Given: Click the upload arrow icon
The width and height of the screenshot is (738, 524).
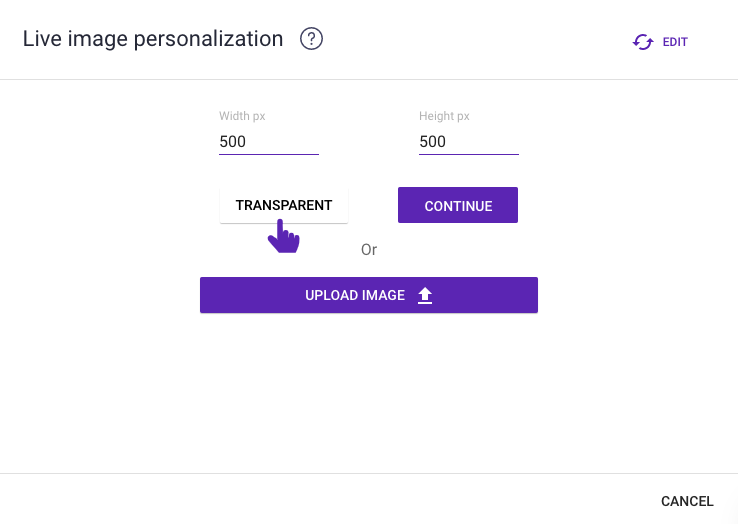Looking at the screenshot, I should pyautogui.click(x=425, y=295).
